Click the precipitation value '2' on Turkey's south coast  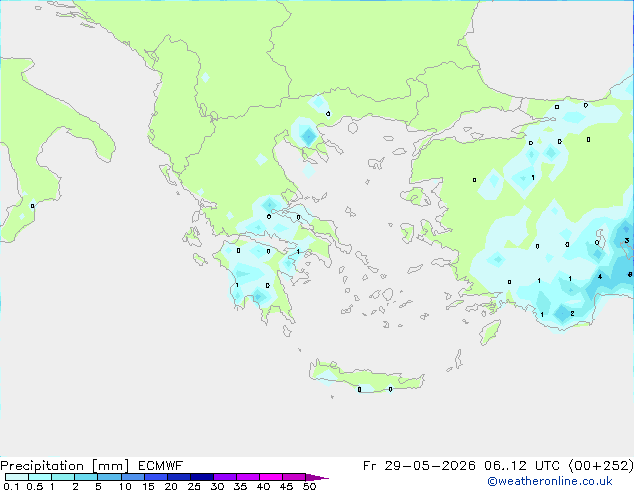(x=572, y=313)
